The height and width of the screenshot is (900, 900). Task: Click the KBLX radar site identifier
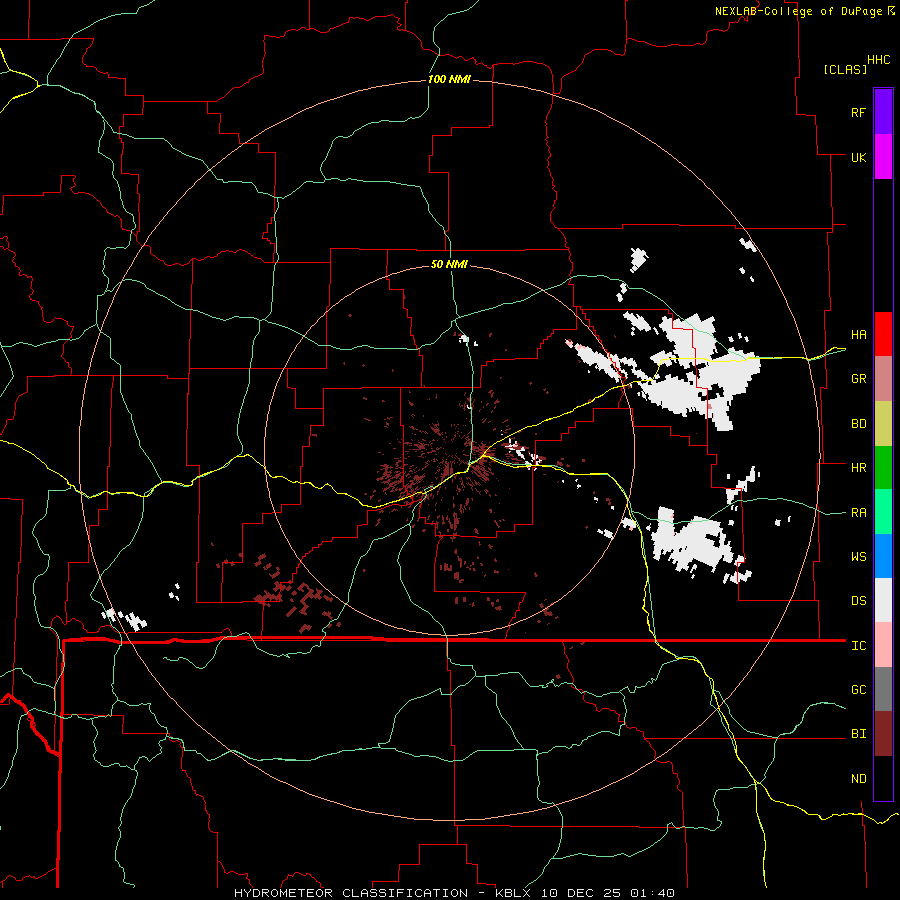coord(515,893)
